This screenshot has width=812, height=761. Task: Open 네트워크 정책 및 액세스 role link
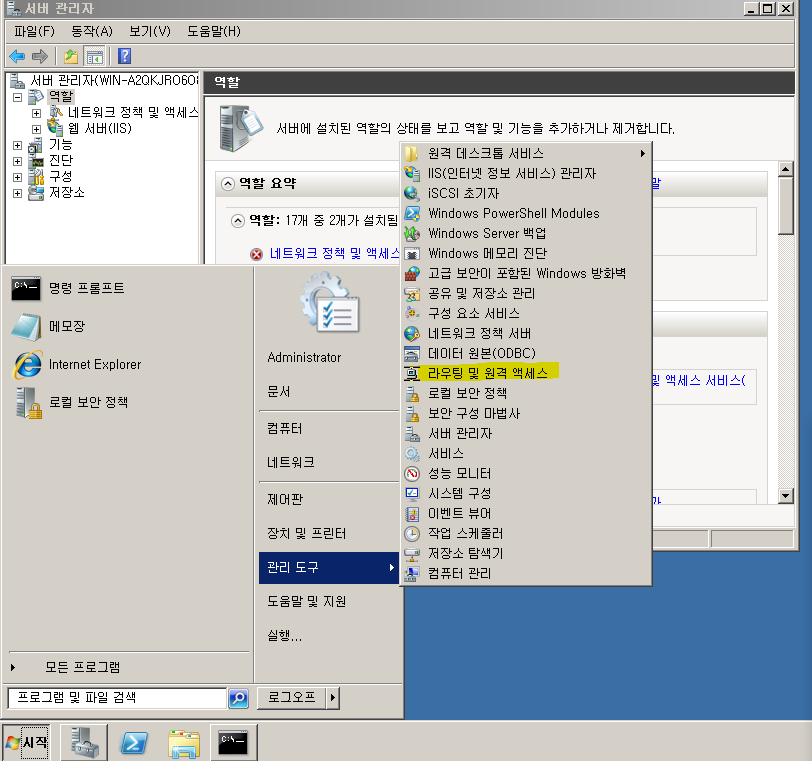pos(335,254)
